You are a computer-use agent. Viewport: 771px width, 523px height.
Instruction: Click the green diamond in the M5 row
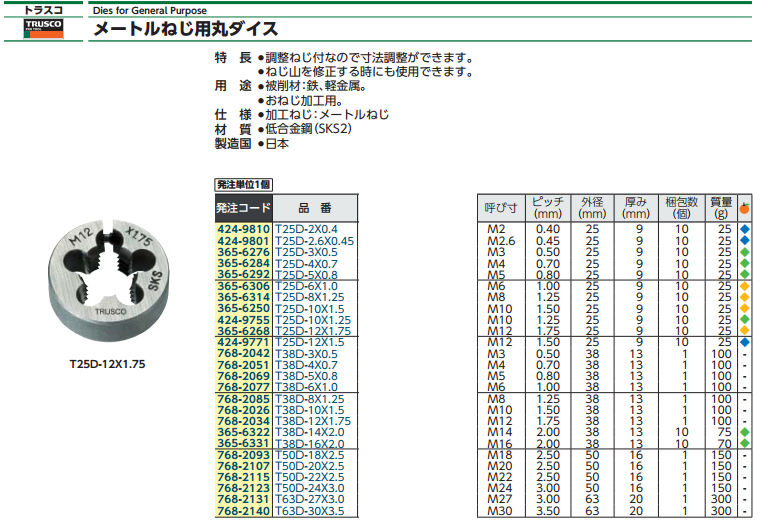click(745, 275)
